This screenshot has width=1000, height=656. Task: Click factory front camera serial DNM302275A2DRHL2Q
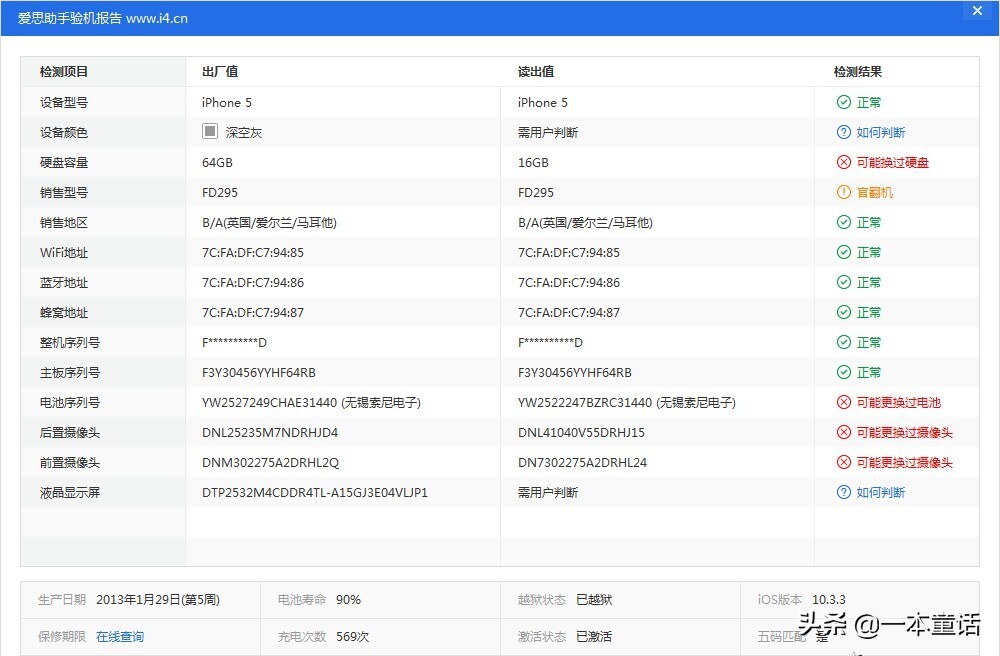click(x=270, y=462)
